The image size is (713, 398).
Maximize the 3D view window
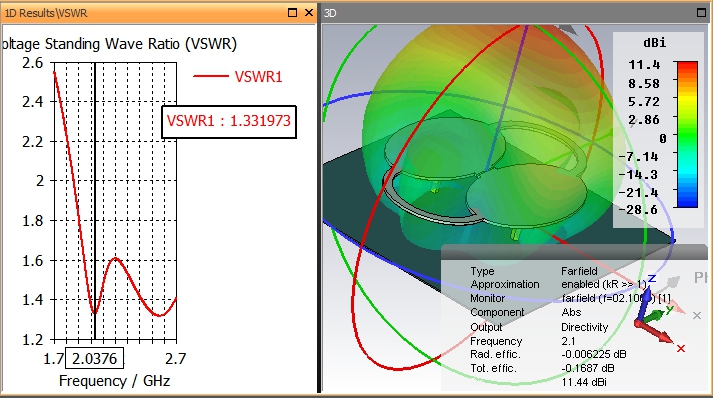click(702, 13)
